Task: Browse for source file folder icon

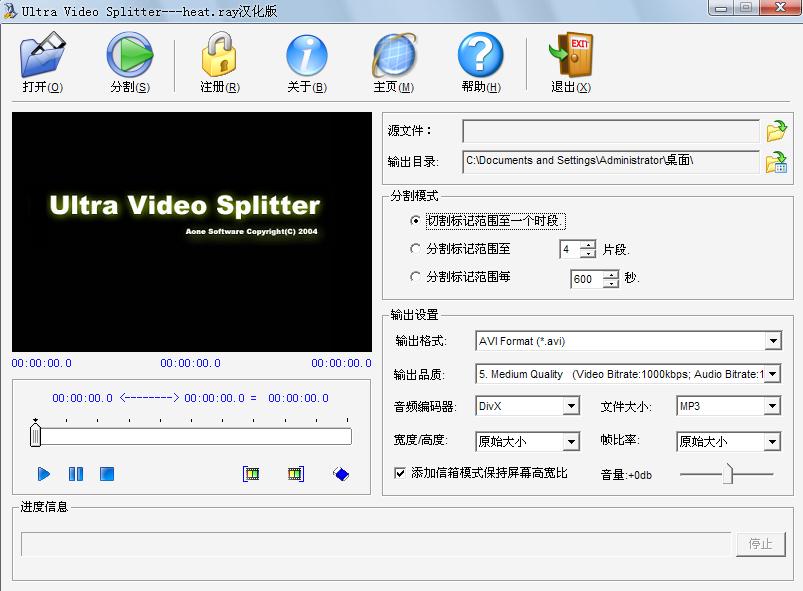Action: point(776,131)
